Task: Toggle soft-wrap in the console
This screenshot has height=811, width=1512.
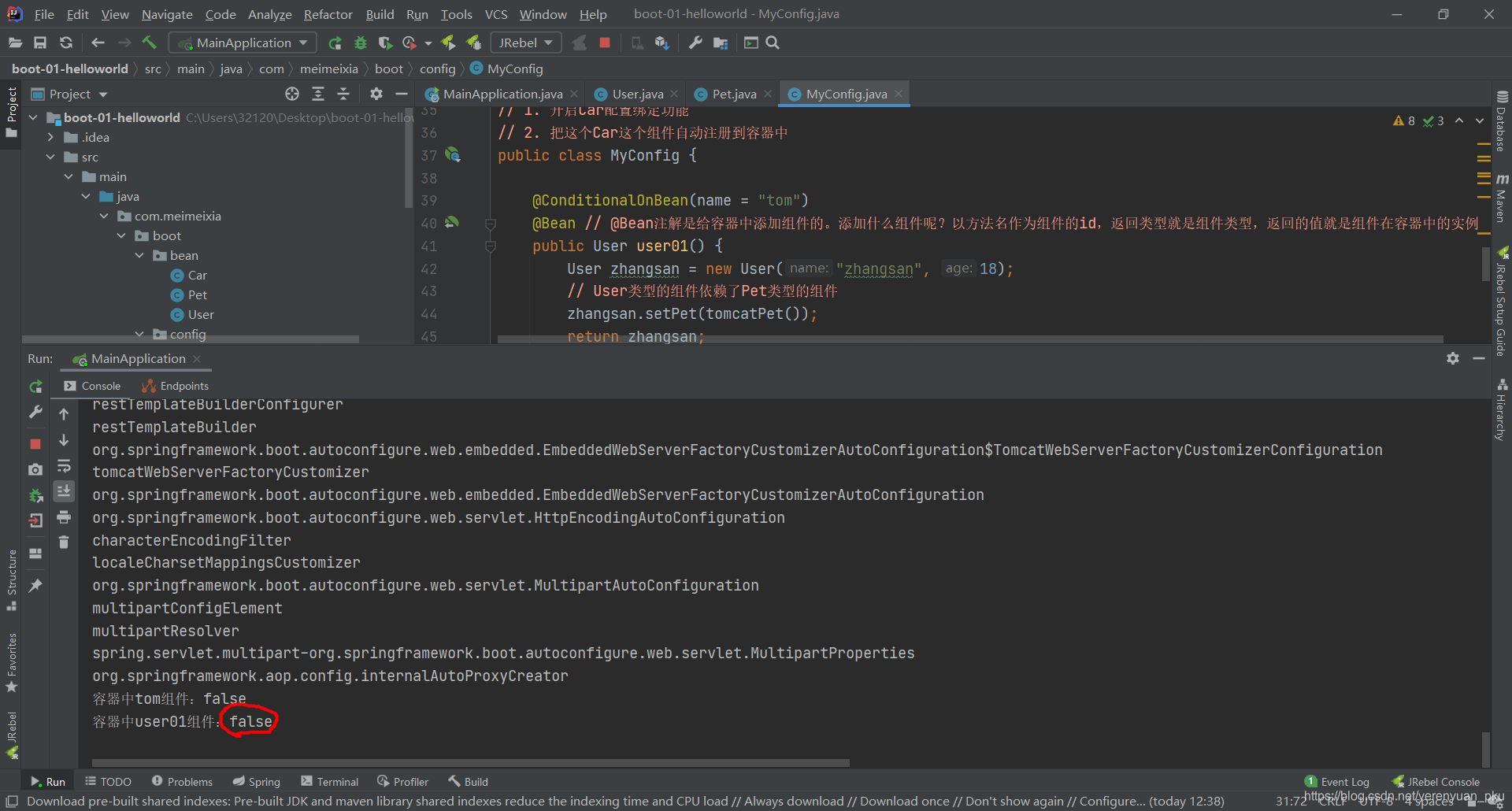Action: coord(64,466)
